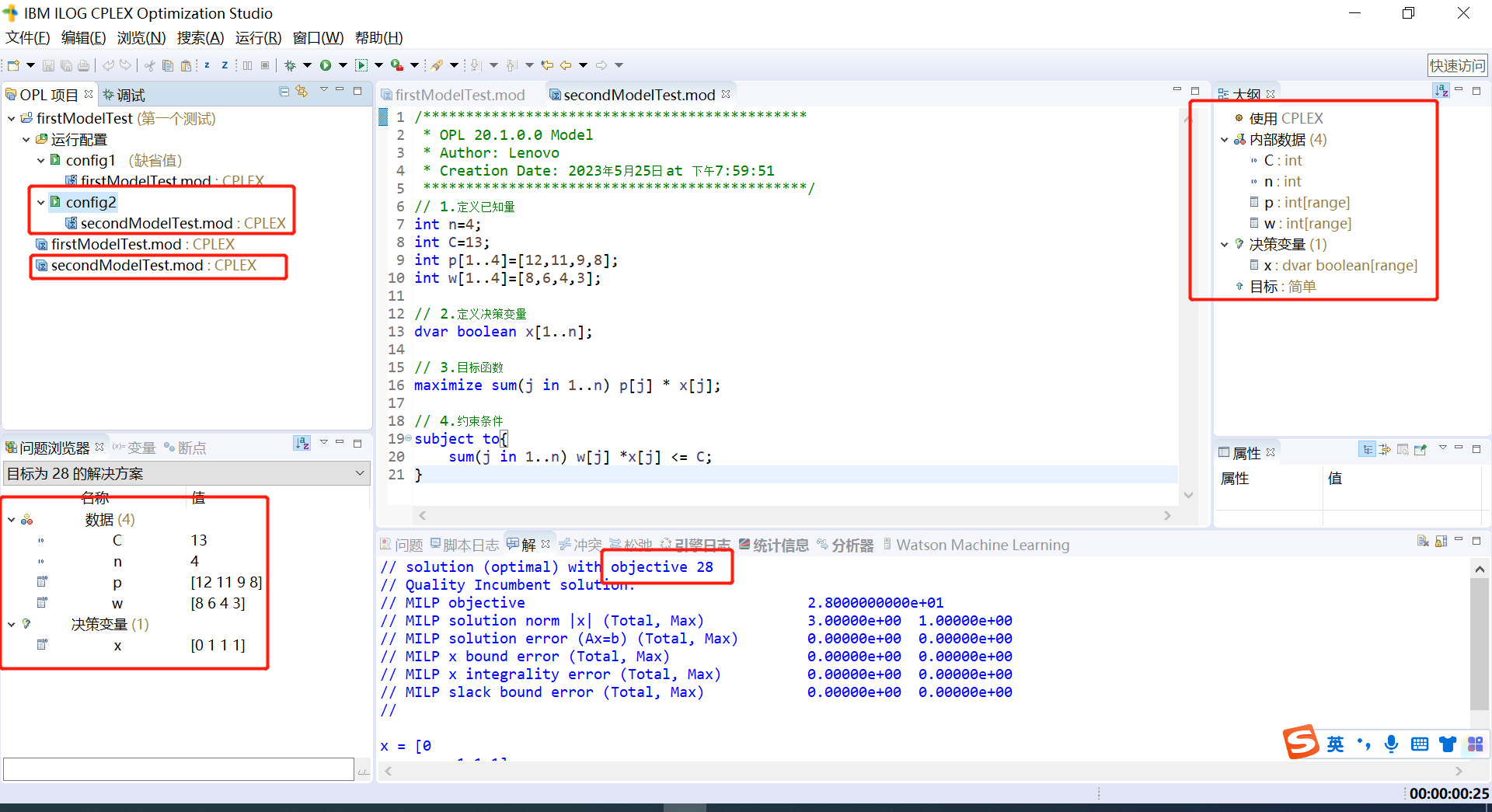Toggle Show Advanced Properties in properties panel

point(1385,449)
